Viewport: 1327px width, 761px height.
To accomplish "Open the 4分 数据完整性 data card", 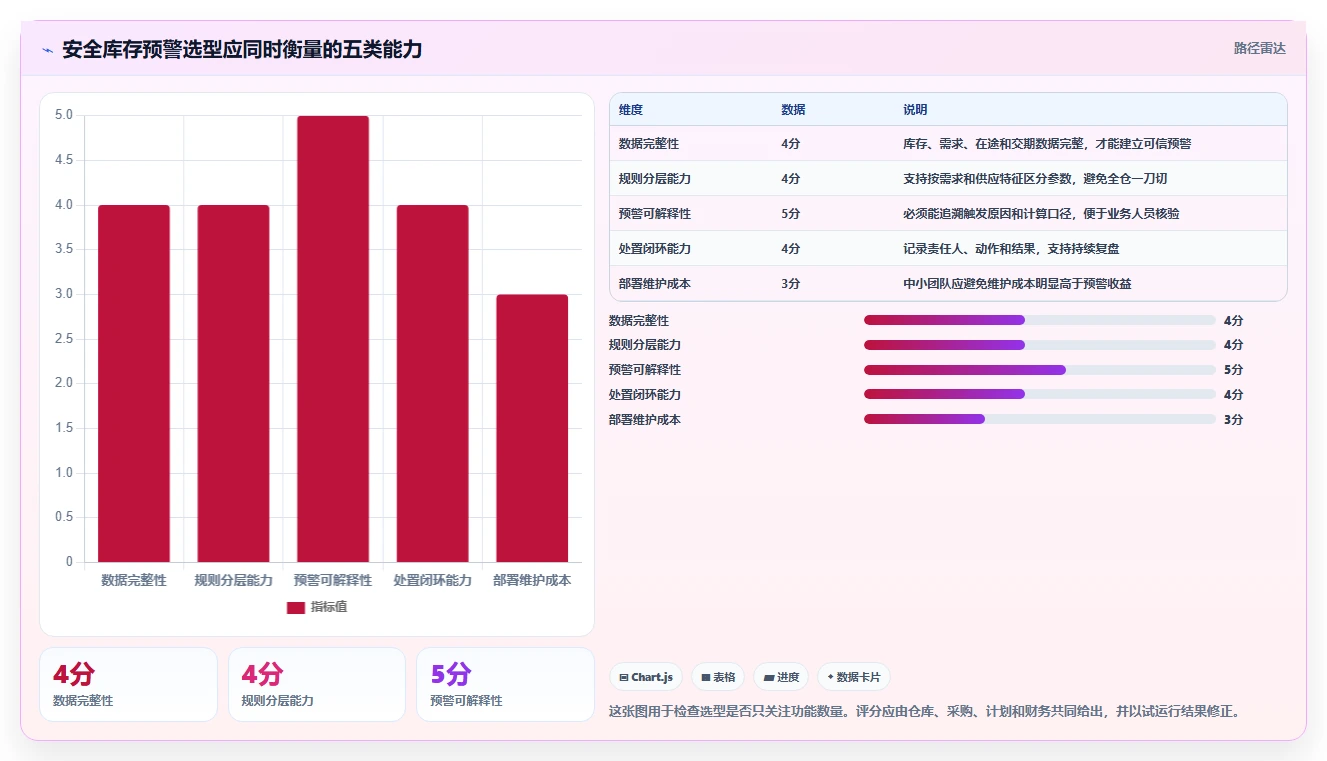I will [128, 684].
